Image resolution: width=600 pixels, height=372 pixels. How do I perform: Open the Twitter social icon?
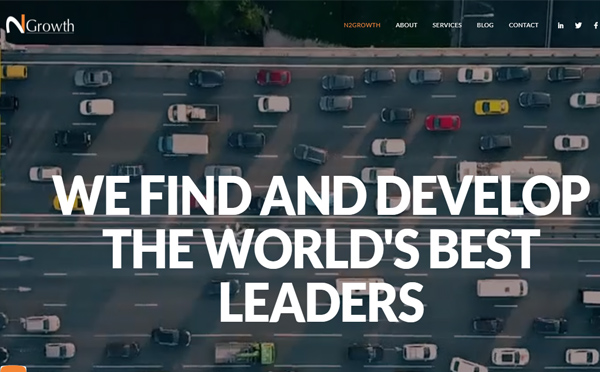point(578,25)
